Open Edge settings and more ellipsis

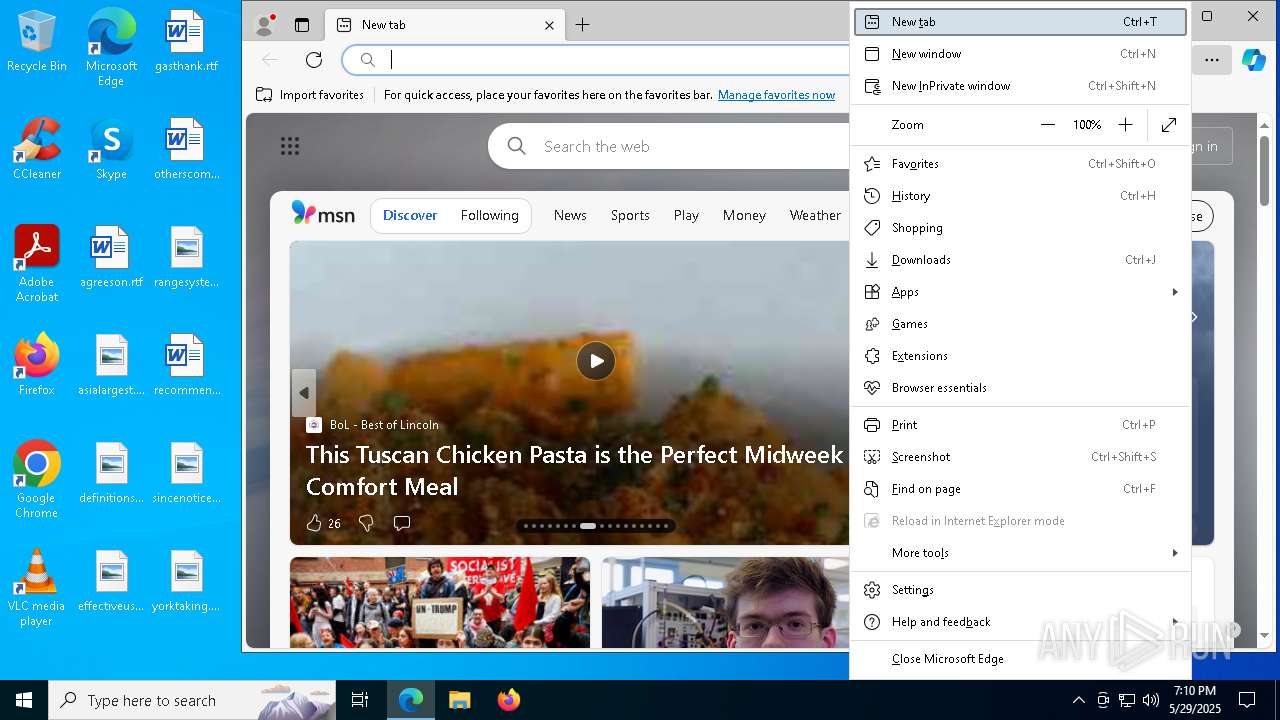(1212, 60)
